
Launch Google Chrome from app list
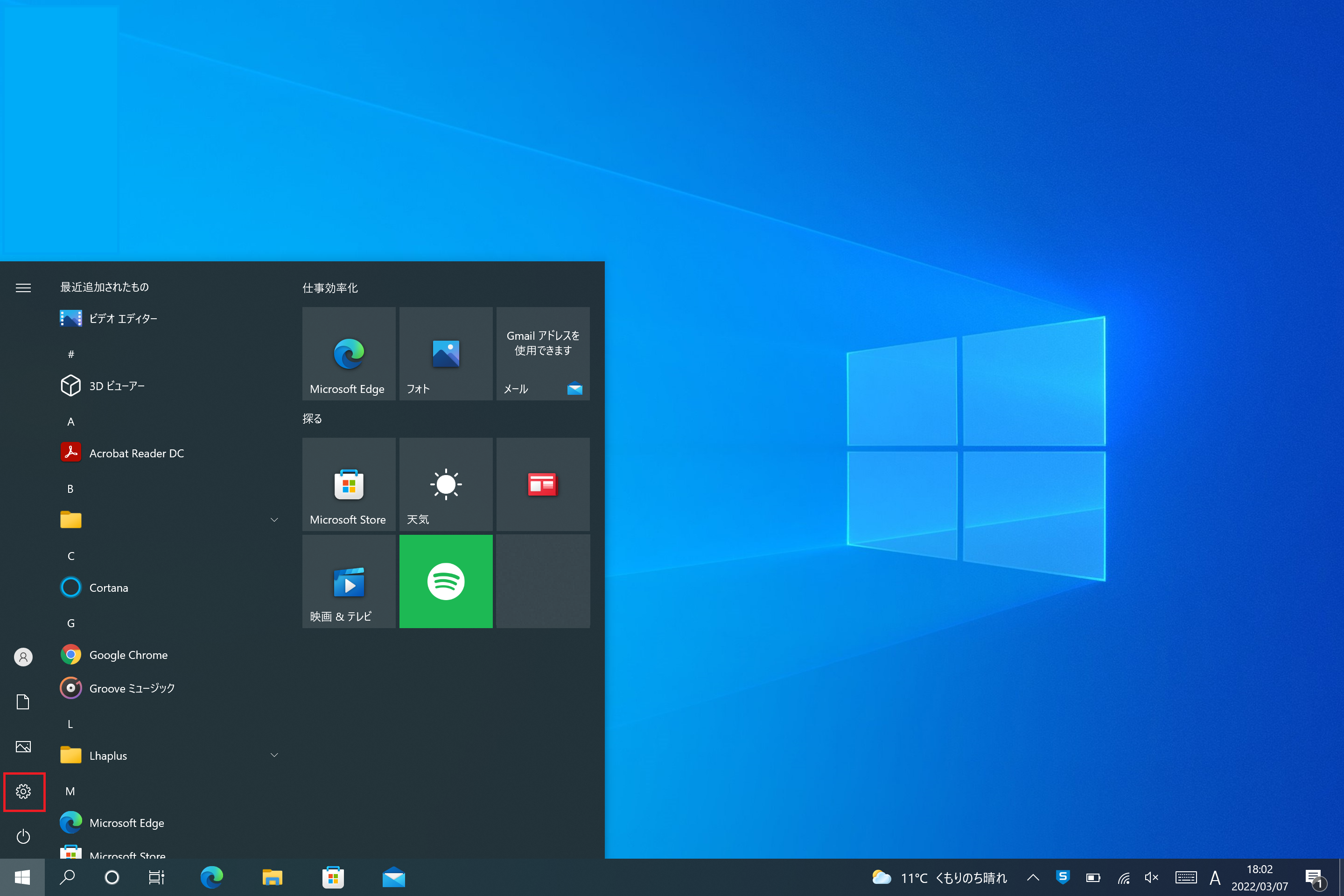[170, 655]
